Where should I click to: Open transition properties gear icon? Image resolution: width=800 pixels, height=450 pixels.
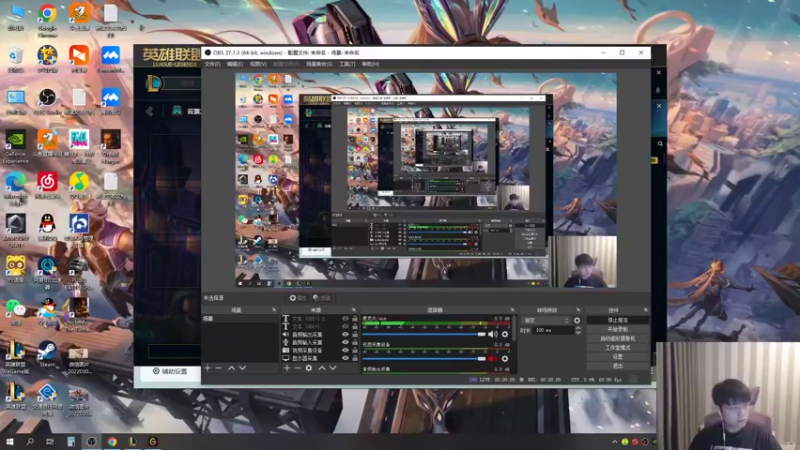pyautogui.click(x=577, y=320)
